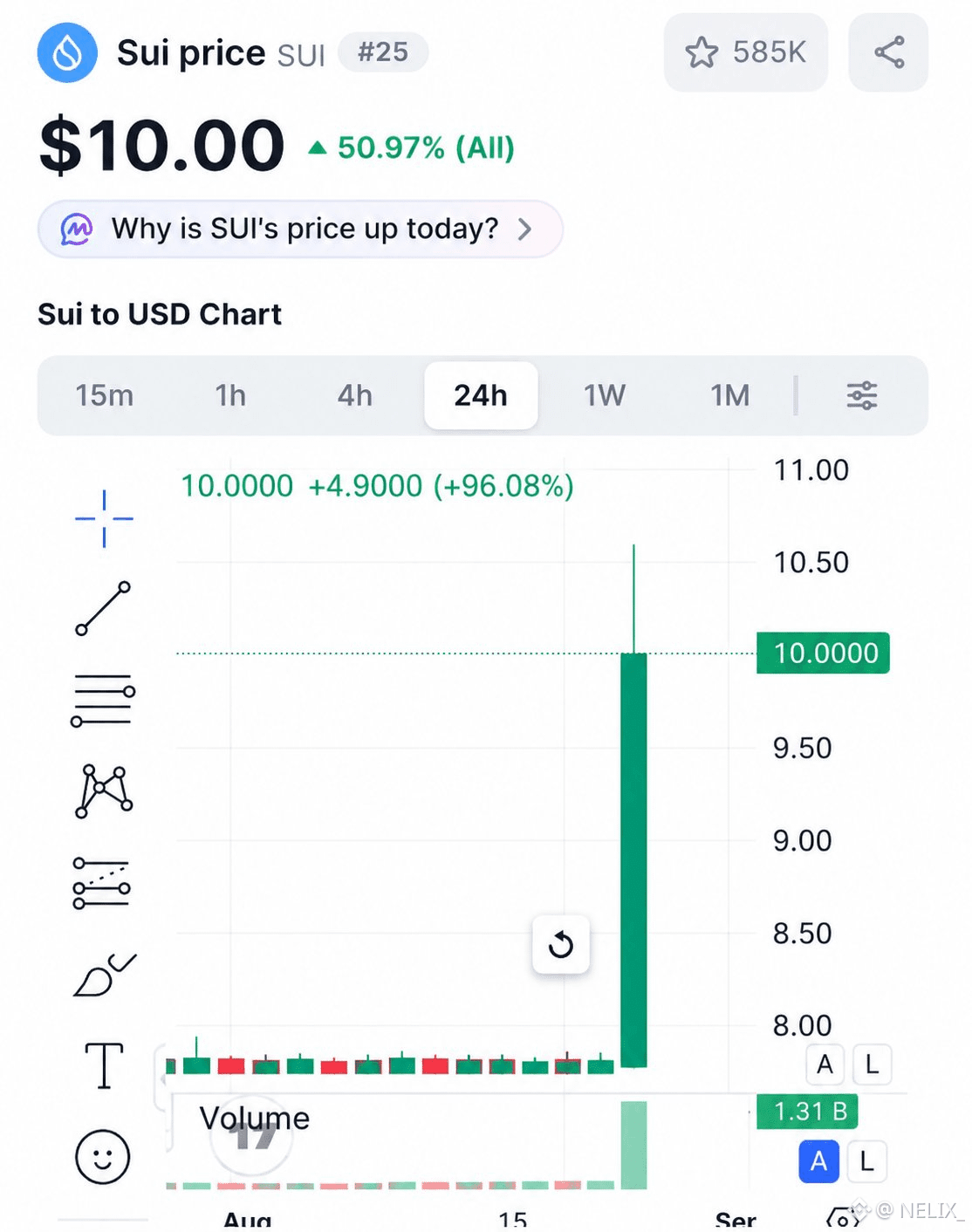This screenshot has width=972, height=1232.
Task: Open the emoji sticker tool
Action: 103,1157
